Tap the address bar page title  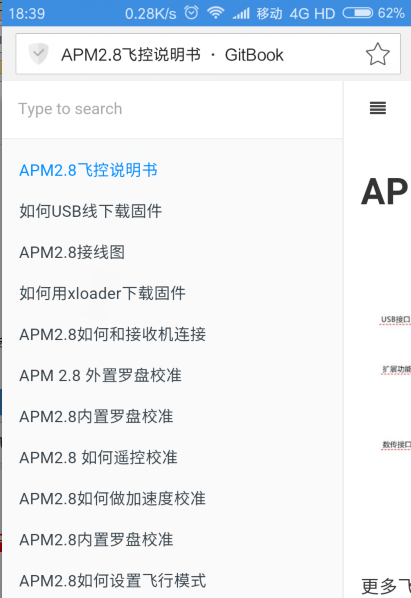coord(172,55)
